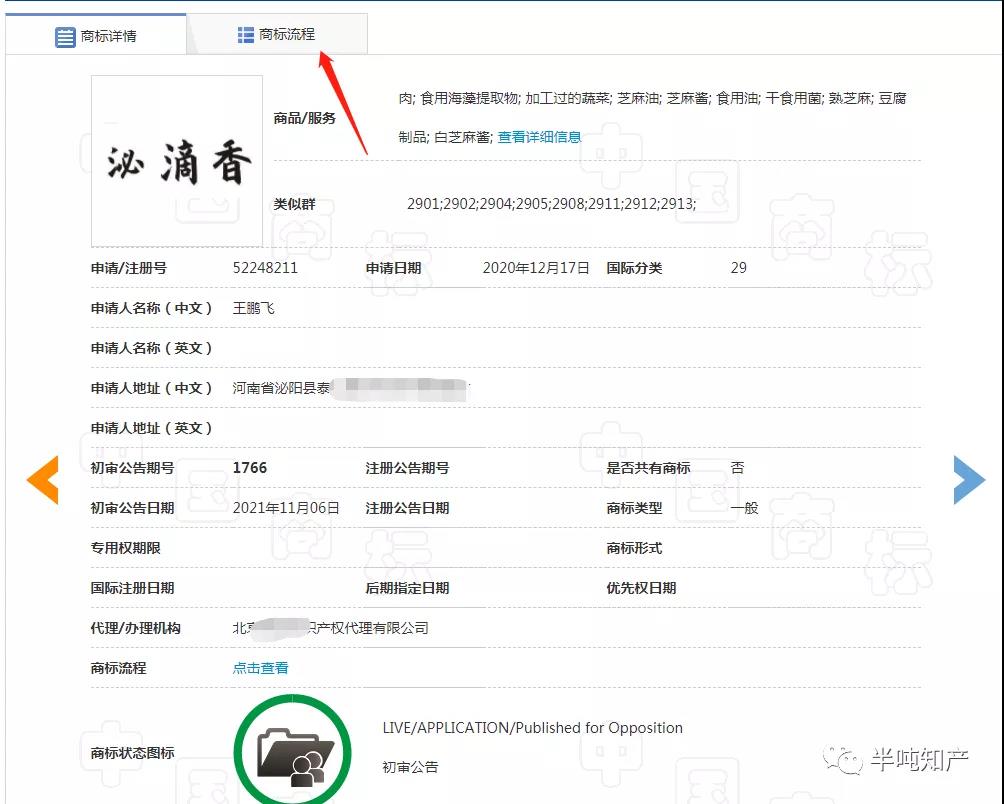The image size is (1004, 804).
Task: Select the status text LIVE/APPLICATION/Published for Opposition
Action: [533, 728]
